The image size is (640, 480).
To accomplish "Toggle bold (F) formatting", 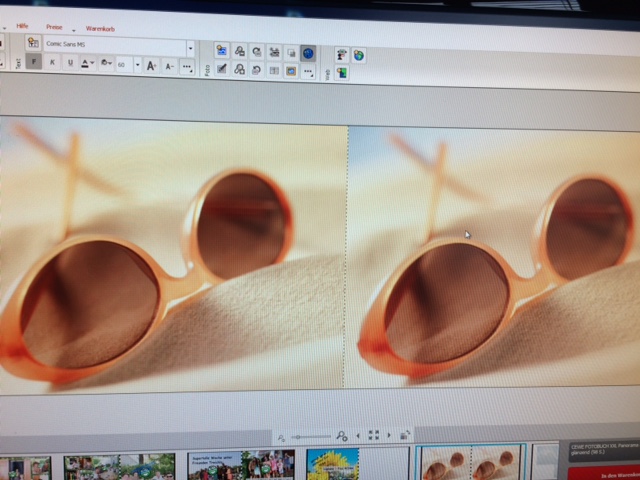I will (x=33, y=62).
